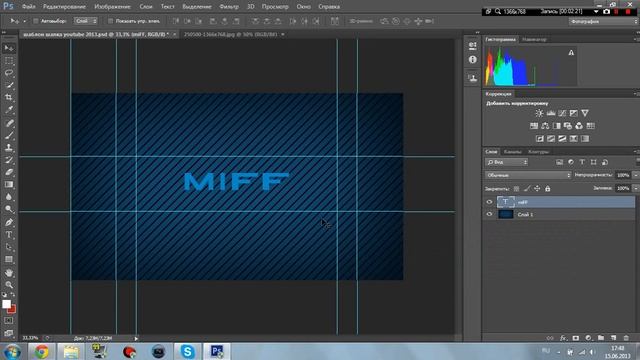Add a Color Balance adjustment
640x360 pixels.
[545, 126]
